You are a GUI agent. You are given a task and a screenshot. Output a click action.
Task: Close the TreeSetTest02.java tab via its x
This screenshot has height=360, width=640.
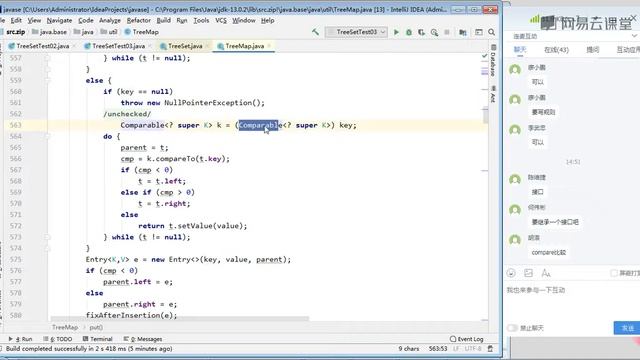tap(74, 46)
